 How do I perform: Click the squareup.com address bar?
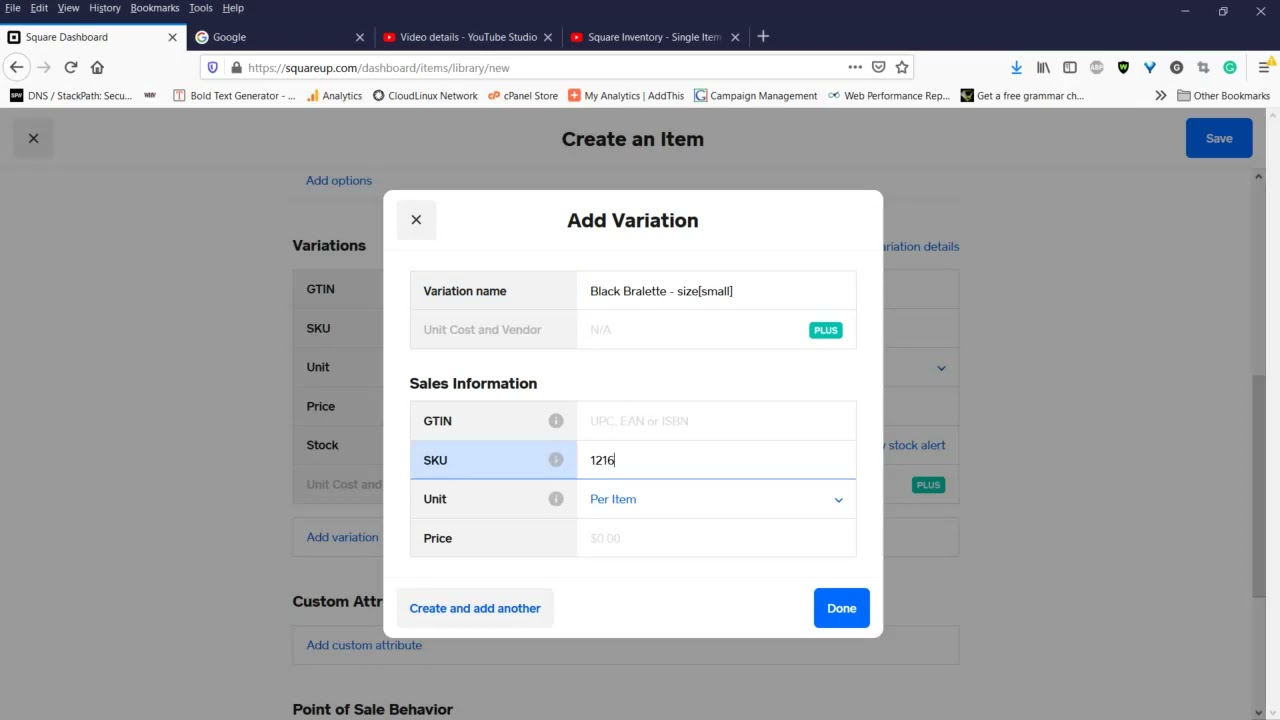540,67
